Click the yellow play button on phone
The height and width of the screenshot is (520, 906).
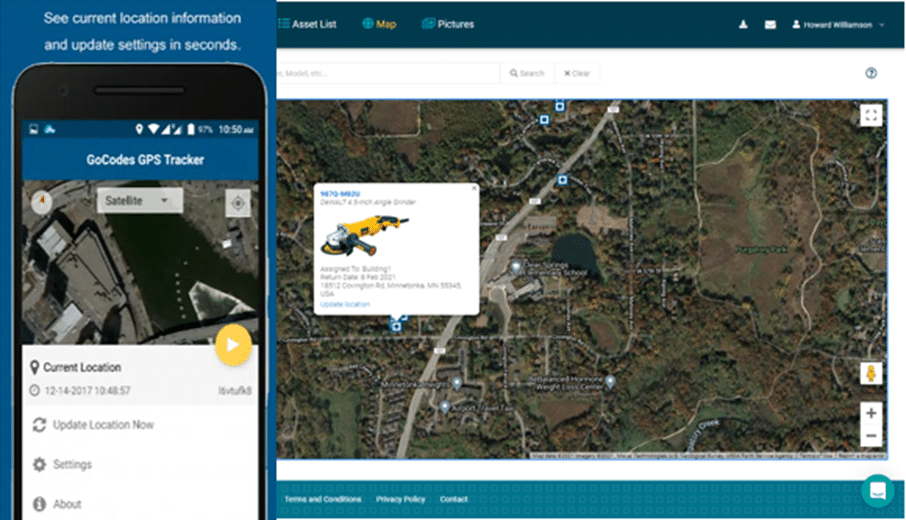[232, 345]
